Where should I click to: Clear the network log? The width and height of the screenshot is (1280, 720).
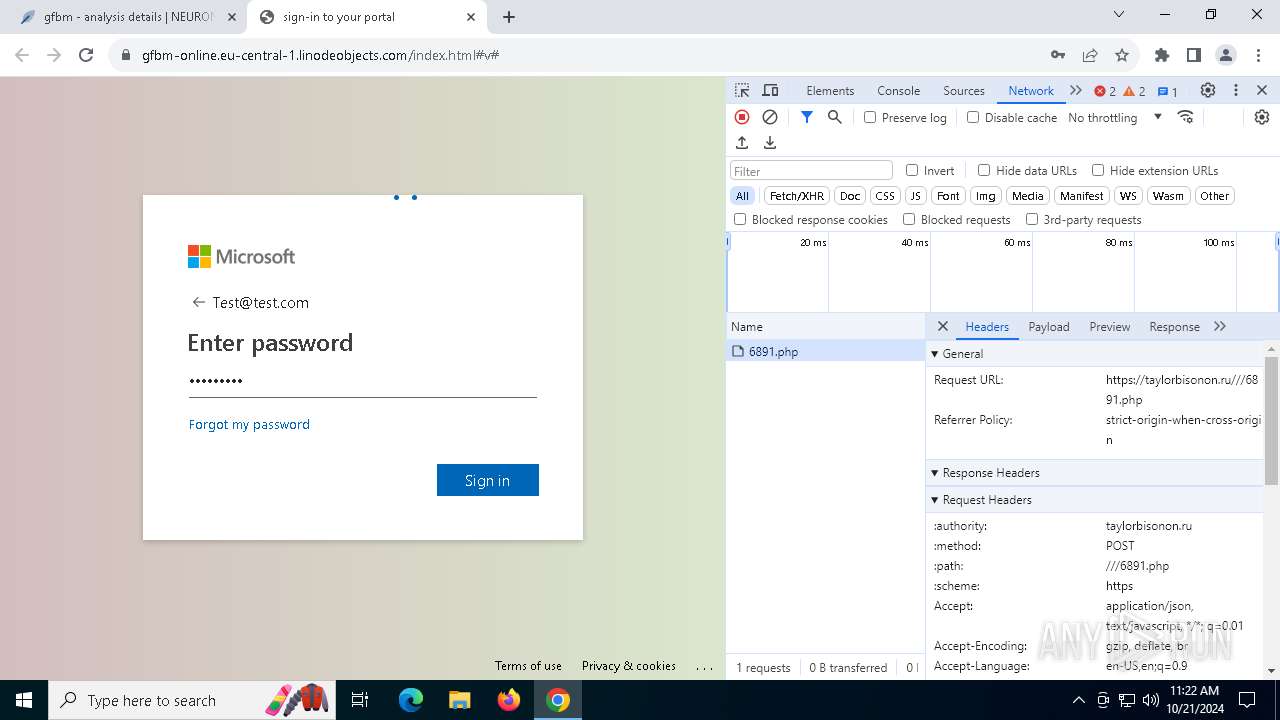(x=770, y=117)
